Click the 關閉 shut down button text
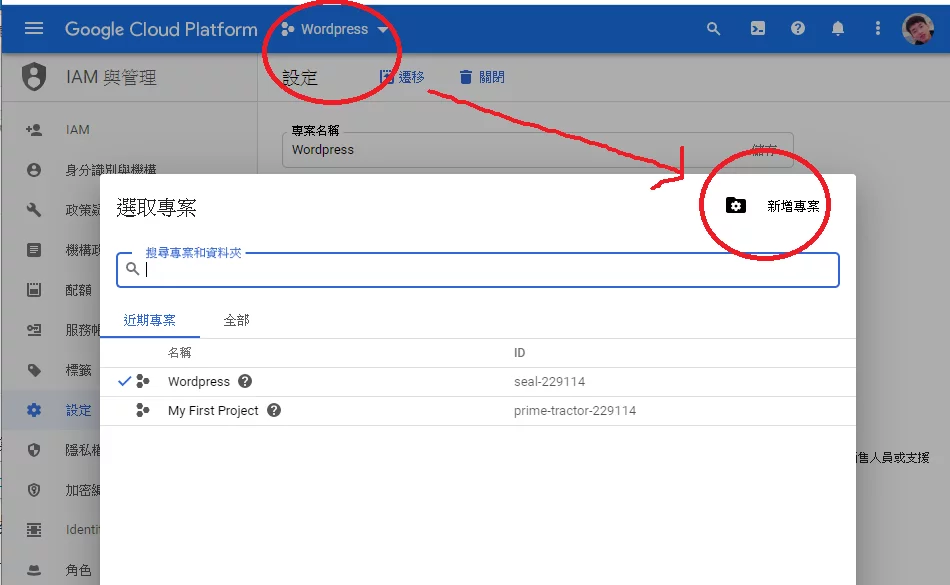950x585 pixels. (491, 77)
